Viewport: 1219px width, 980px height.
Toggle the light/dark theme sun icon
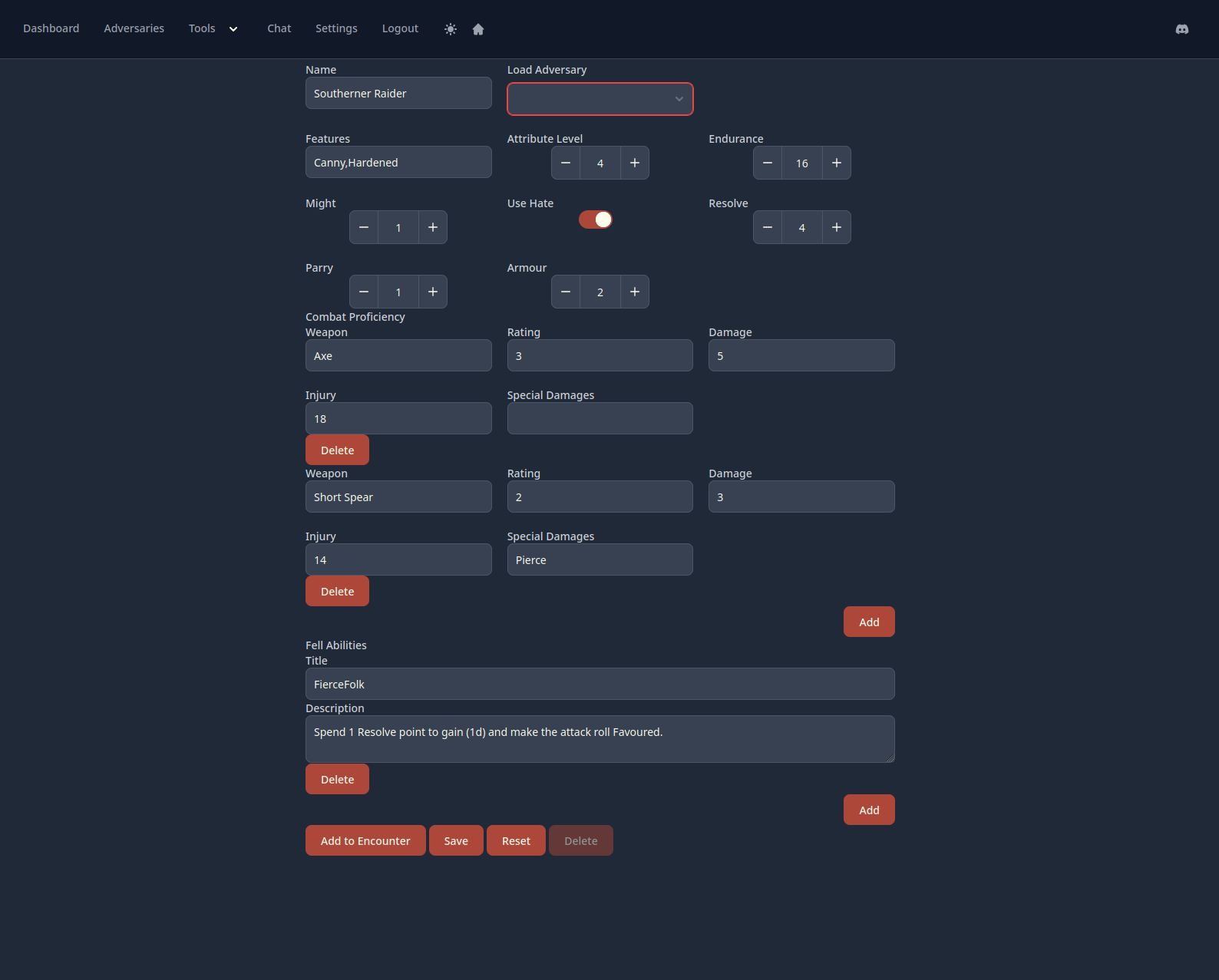point(451,29)
